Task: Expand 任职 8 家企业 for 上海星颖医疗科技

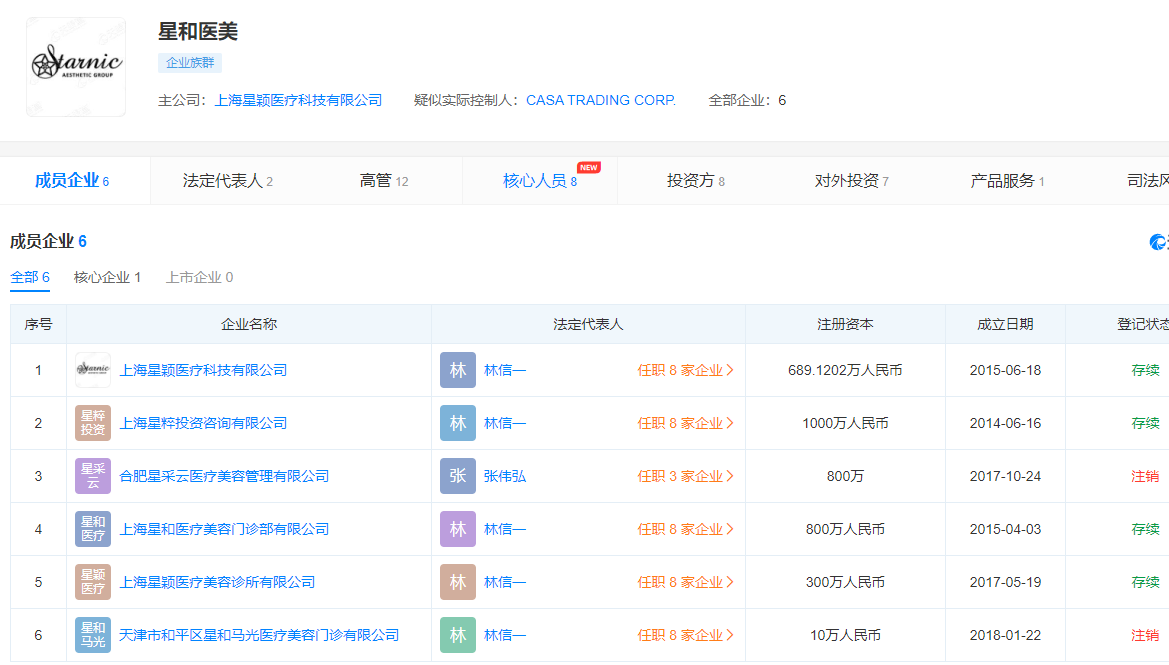Action: (685, 370)
